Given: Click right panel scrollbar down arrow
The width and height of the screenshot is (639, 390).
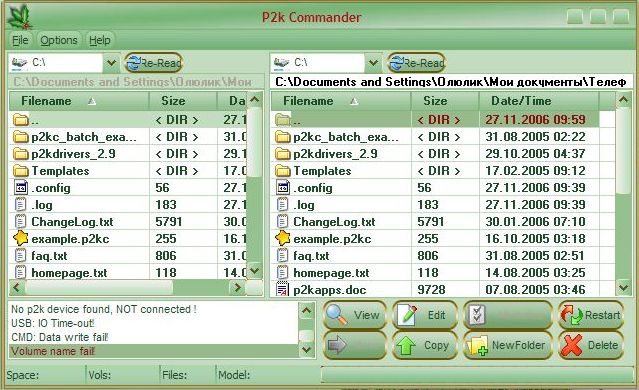Looking at the screenshot, I should click(624, 288).
